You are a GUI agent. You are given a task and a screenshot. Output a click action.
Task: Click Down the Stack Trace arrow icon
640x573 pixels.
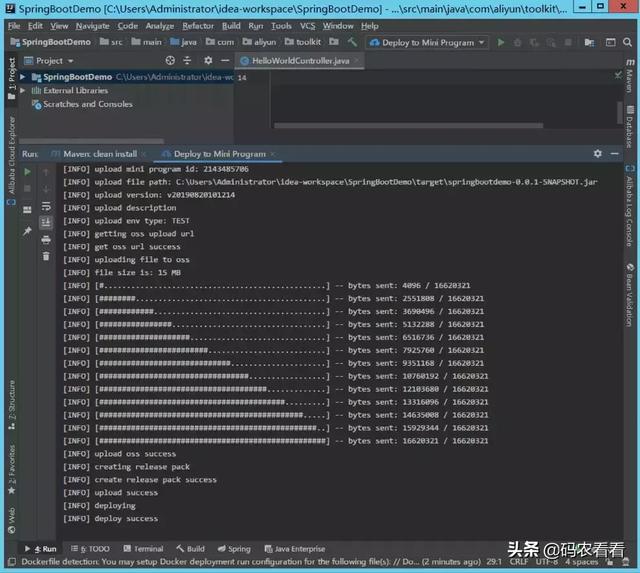click(46, 189)
